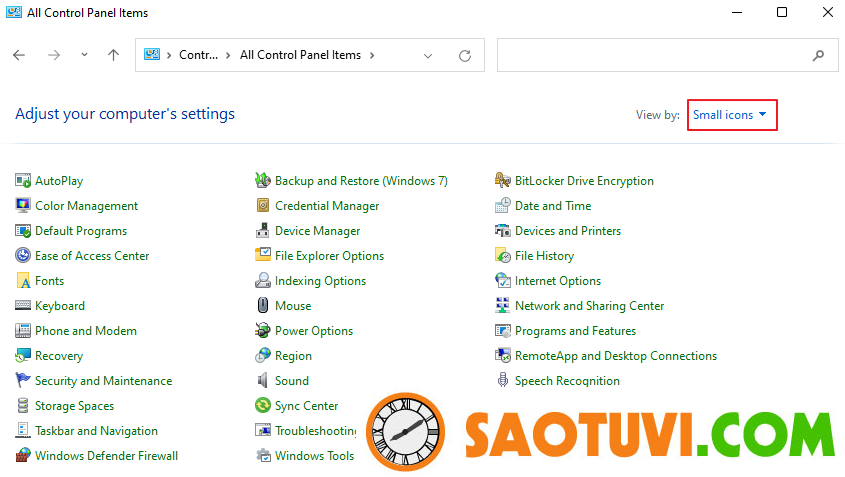Click the Indexing Options icon
This screenshot has width=845, height=477.
262,280
